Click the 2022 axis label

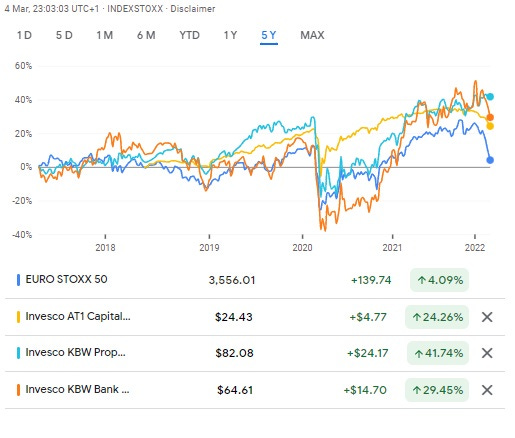click(x=475, y=248)
